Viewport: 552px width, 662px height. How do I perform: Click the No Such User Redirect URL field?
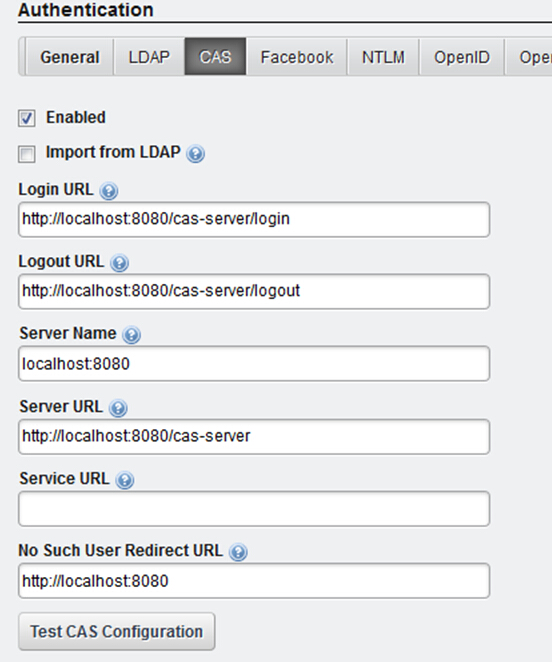pyautogui.click(x=254, y=581)
